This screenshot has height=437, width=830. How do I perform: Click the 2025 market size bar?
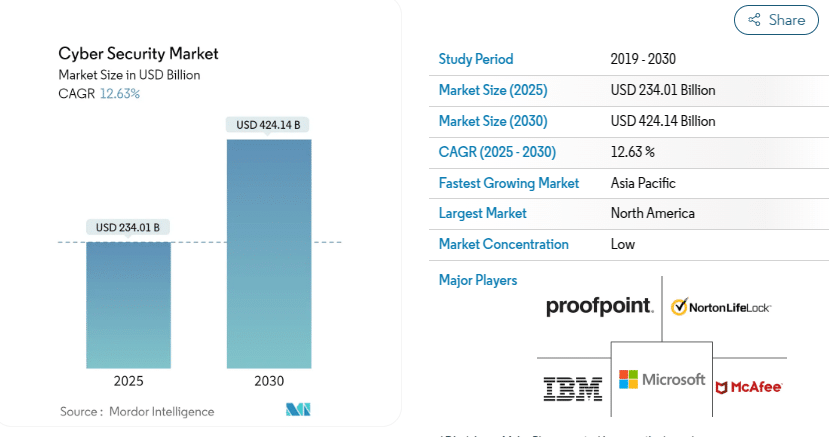coord(128,305)
